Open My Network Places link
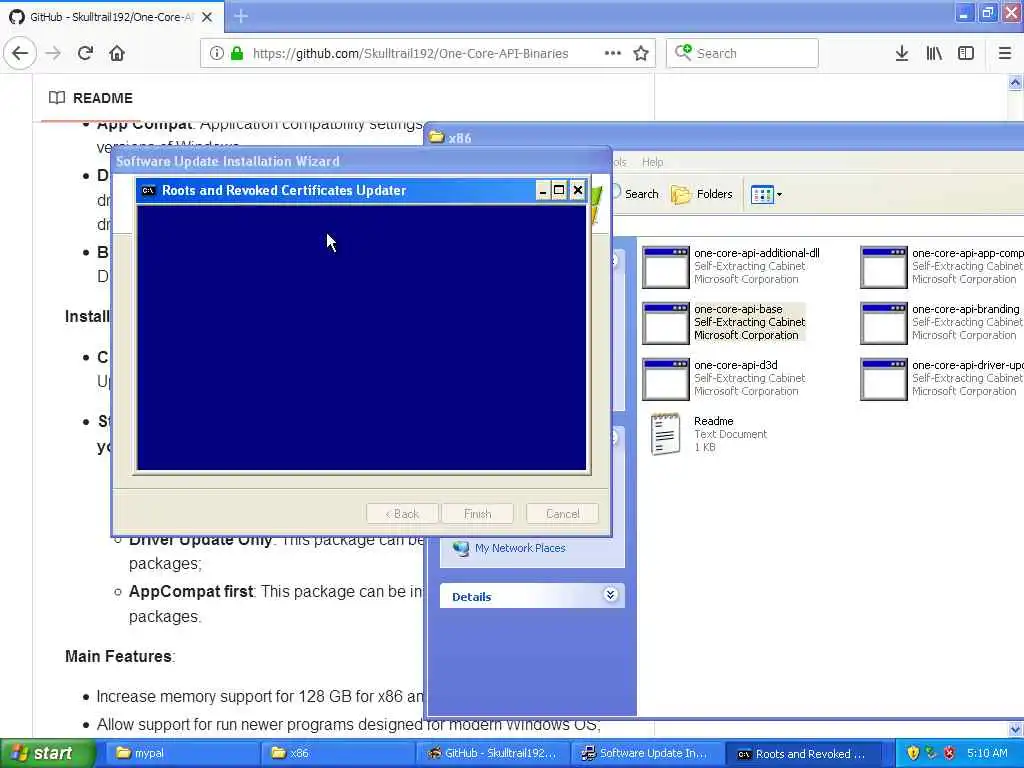This screenshot has height=768, width=1024. 520,548
